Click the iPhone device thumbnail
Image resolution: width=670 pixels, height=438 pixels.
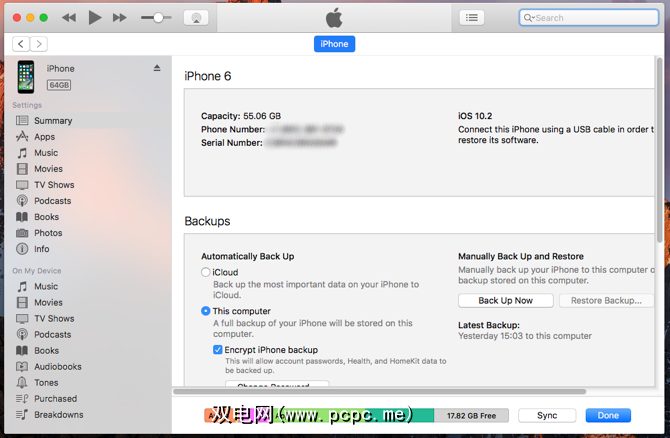(26, 77)
